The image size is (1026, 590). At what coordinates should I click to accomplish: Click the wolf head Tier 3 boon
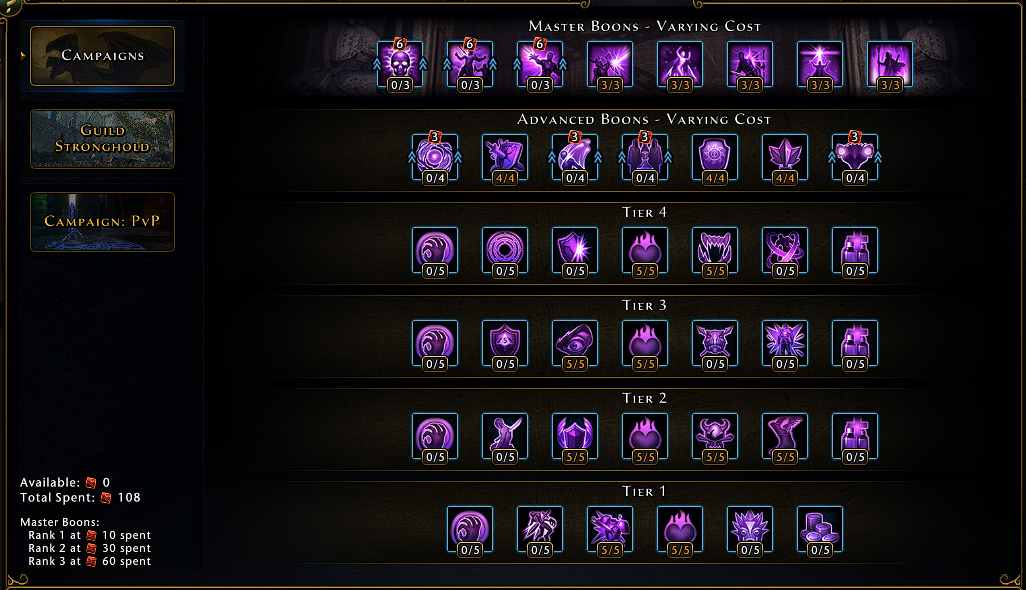pyautogui.click(x=715, y=343)
